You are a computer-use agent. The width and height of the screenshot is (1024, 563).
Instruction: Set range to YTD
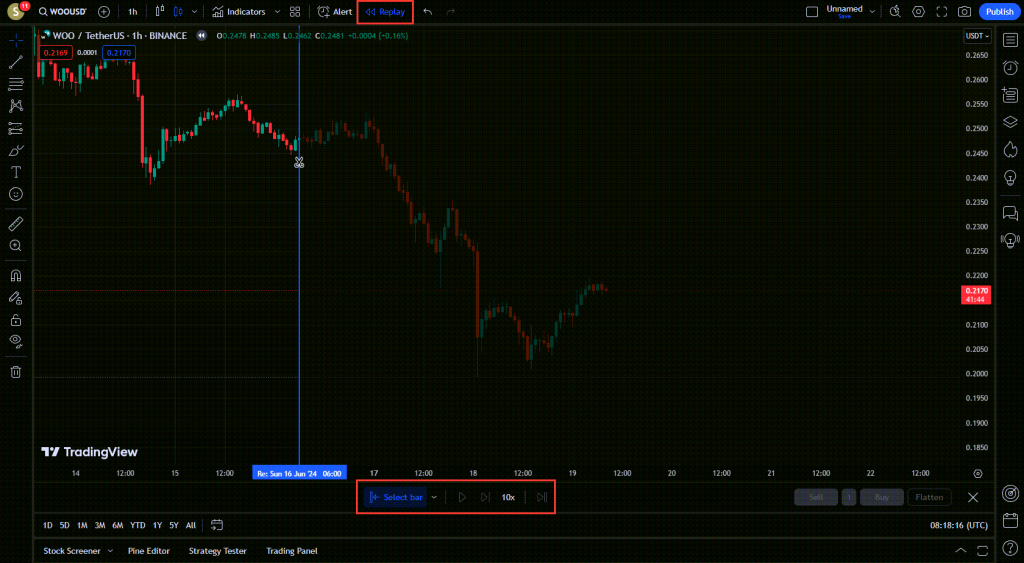tap(137, 525)
